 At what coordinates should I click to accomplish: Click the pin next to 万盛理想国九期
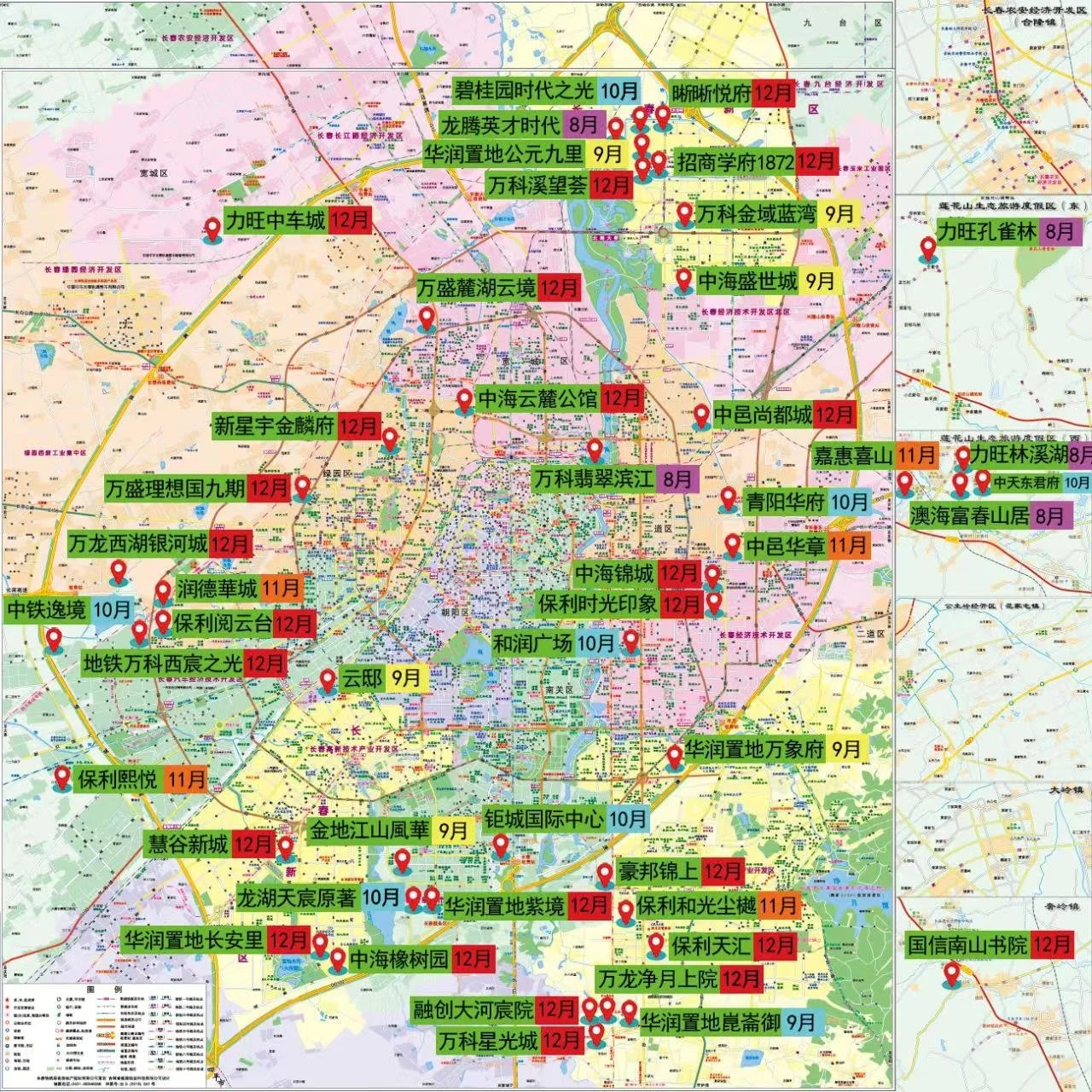tap(302, 488)
